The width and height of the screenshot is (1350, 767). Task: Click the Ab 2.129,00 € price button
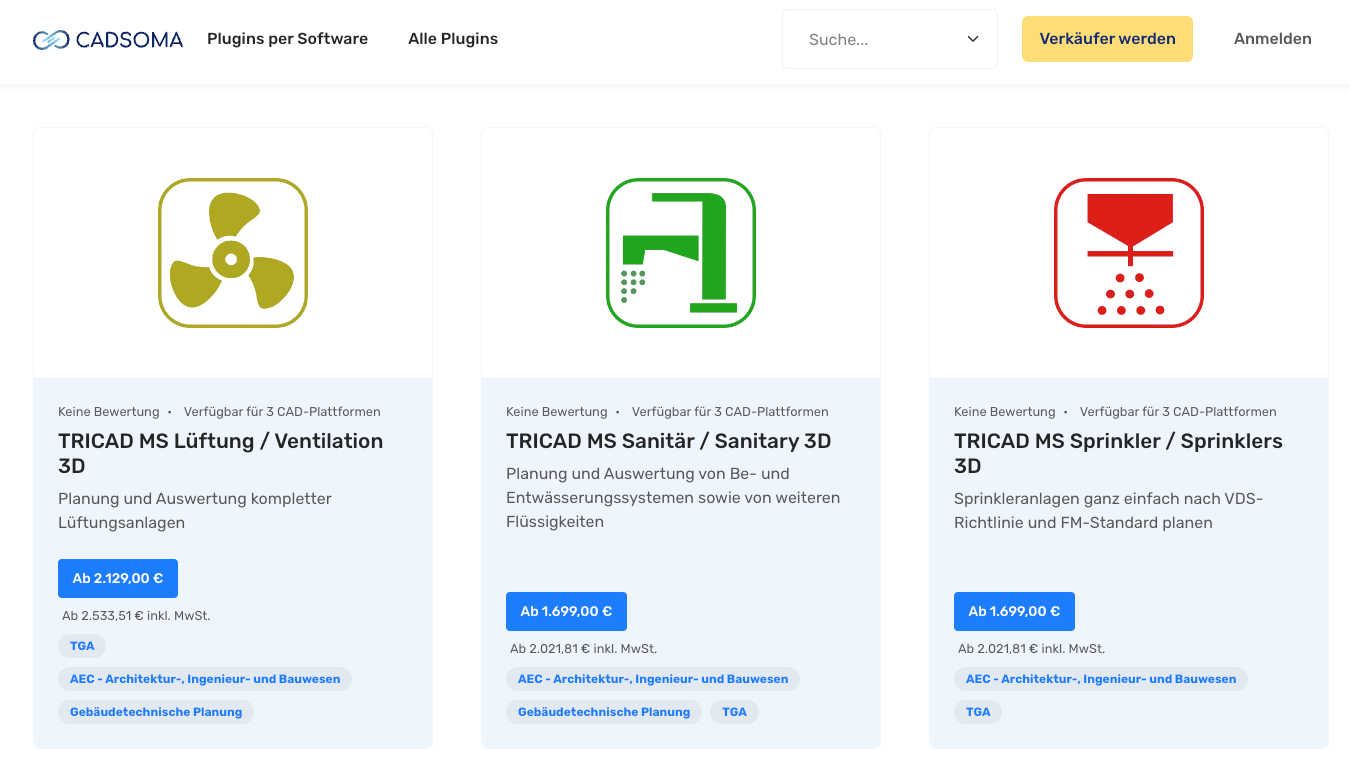(x=118, y=578)
